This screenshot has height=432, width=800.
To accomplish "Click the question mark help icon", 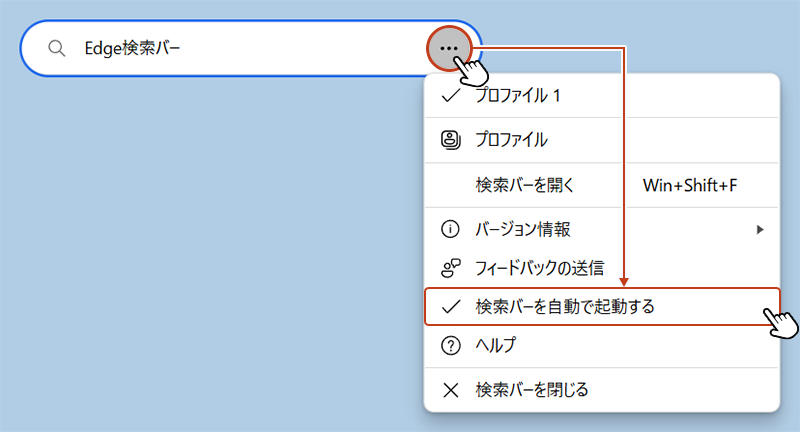I will pyautogui.click(x=451, y=346).
